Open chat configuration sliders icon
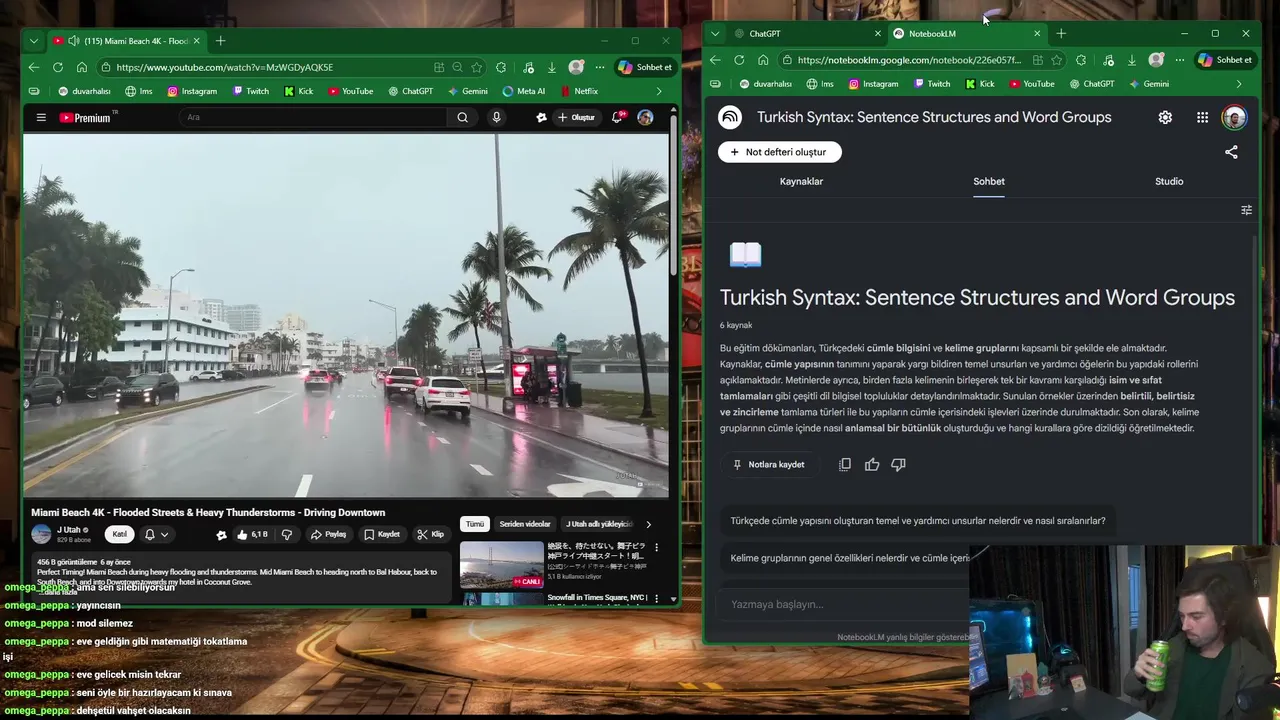This screenshot has height=720, width=1280. 1246,210
